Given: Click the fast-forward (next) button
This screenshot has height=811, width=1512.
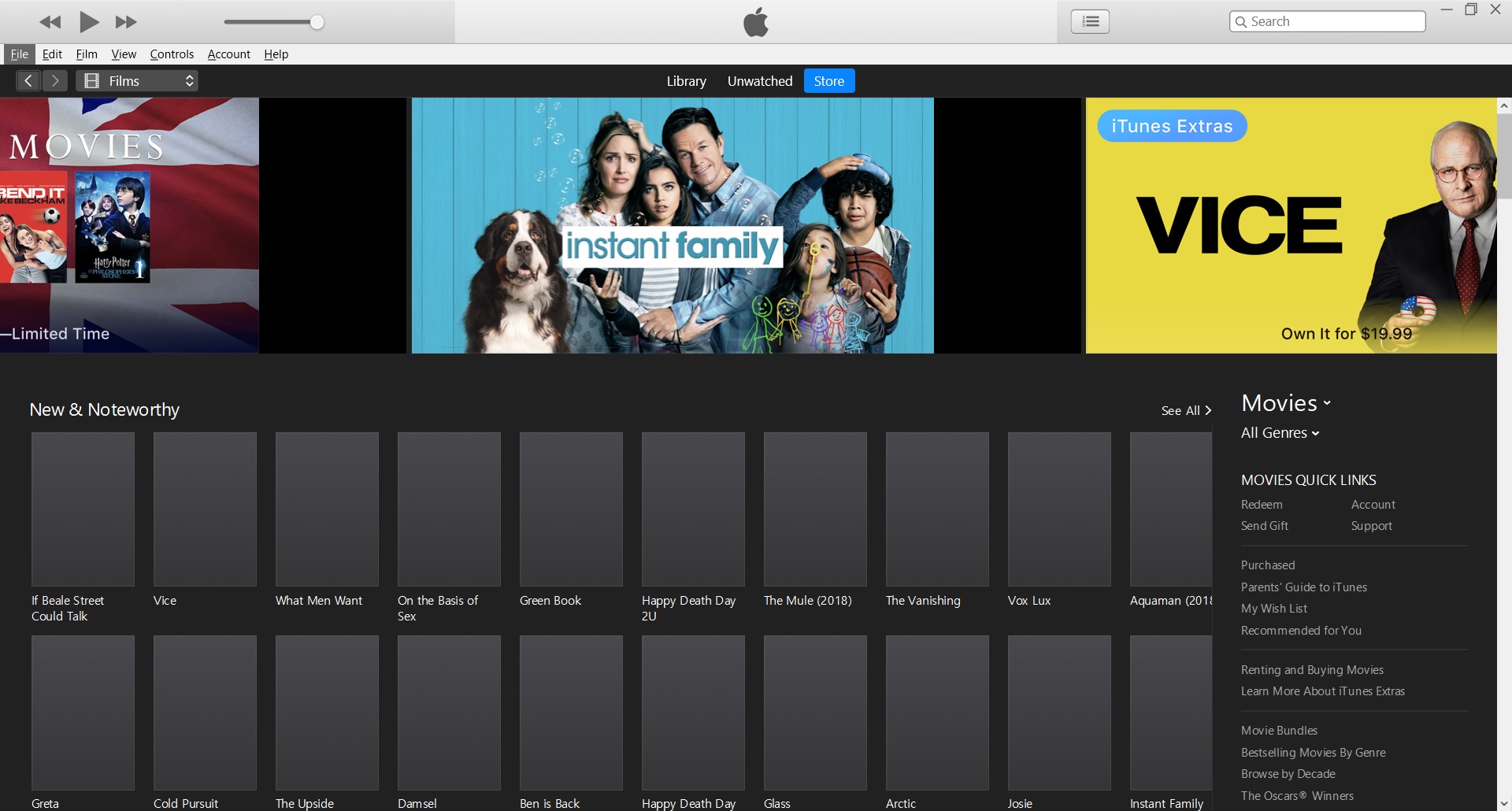Looking at the screenshot, I should [x=126, y=22].
